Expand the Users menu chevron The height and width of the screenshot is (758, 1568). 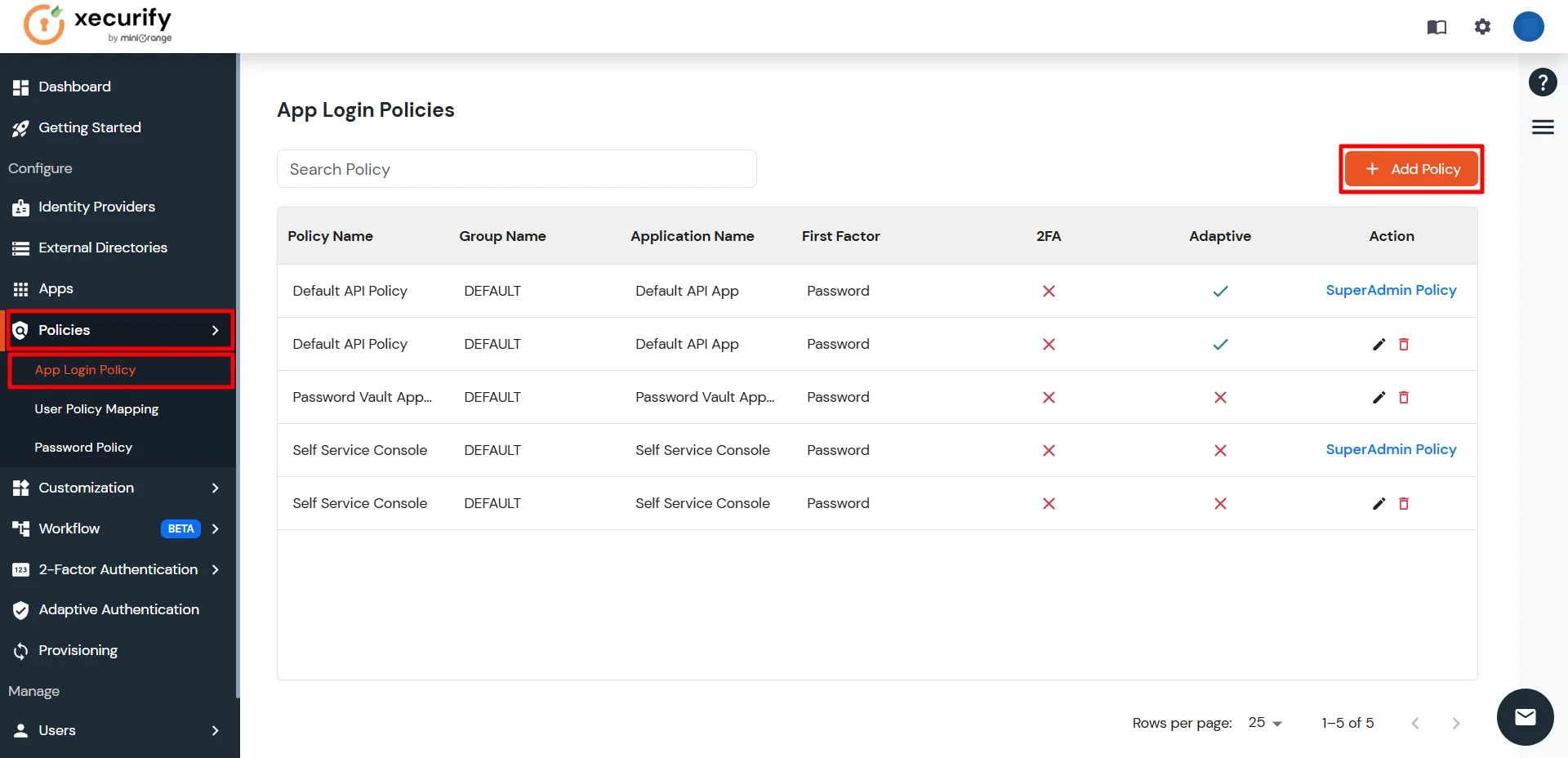(216, 730)
